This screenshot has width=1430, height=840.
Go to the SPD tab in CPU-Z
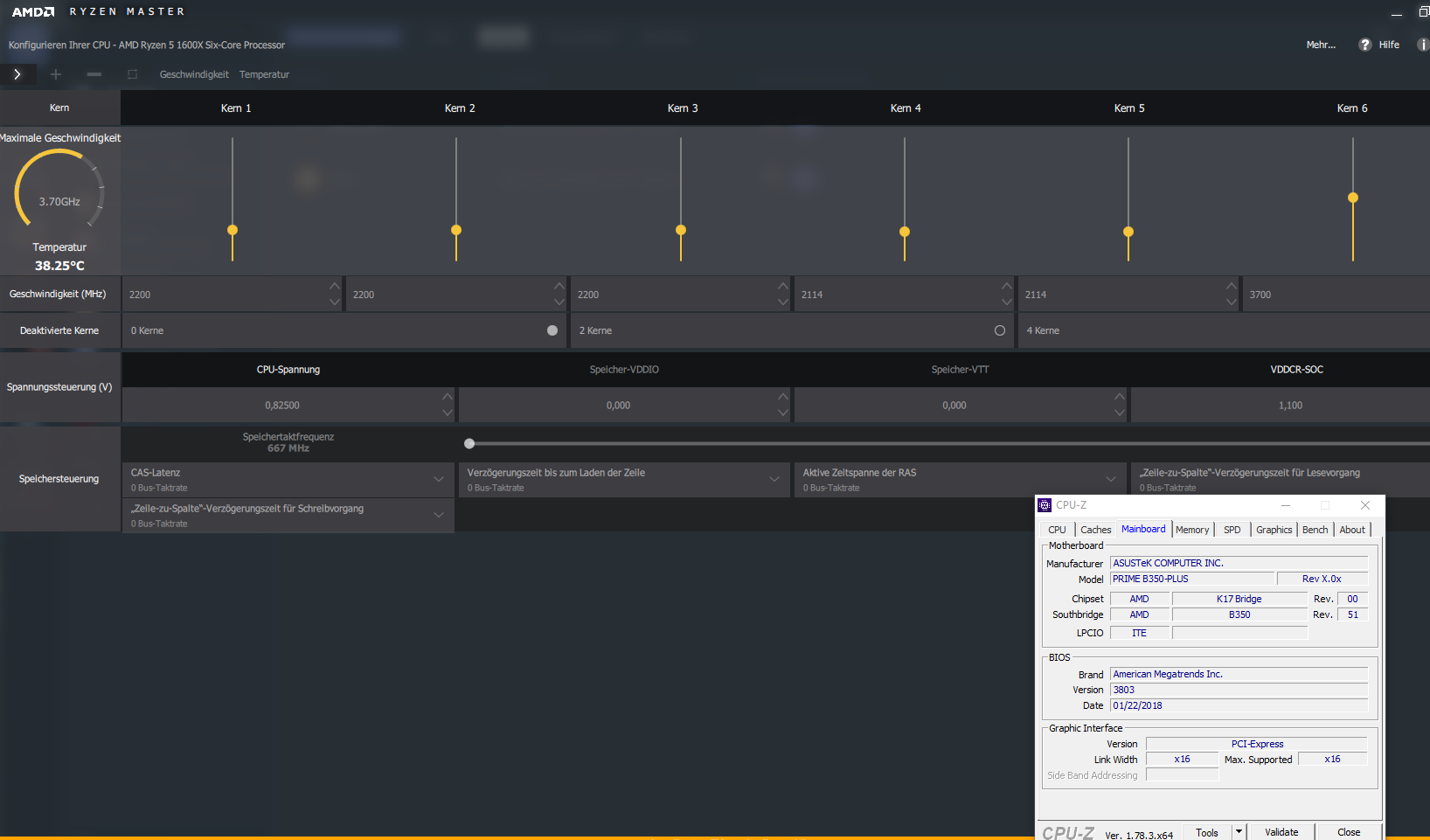pyautogui.click(x=1232, y=530)
